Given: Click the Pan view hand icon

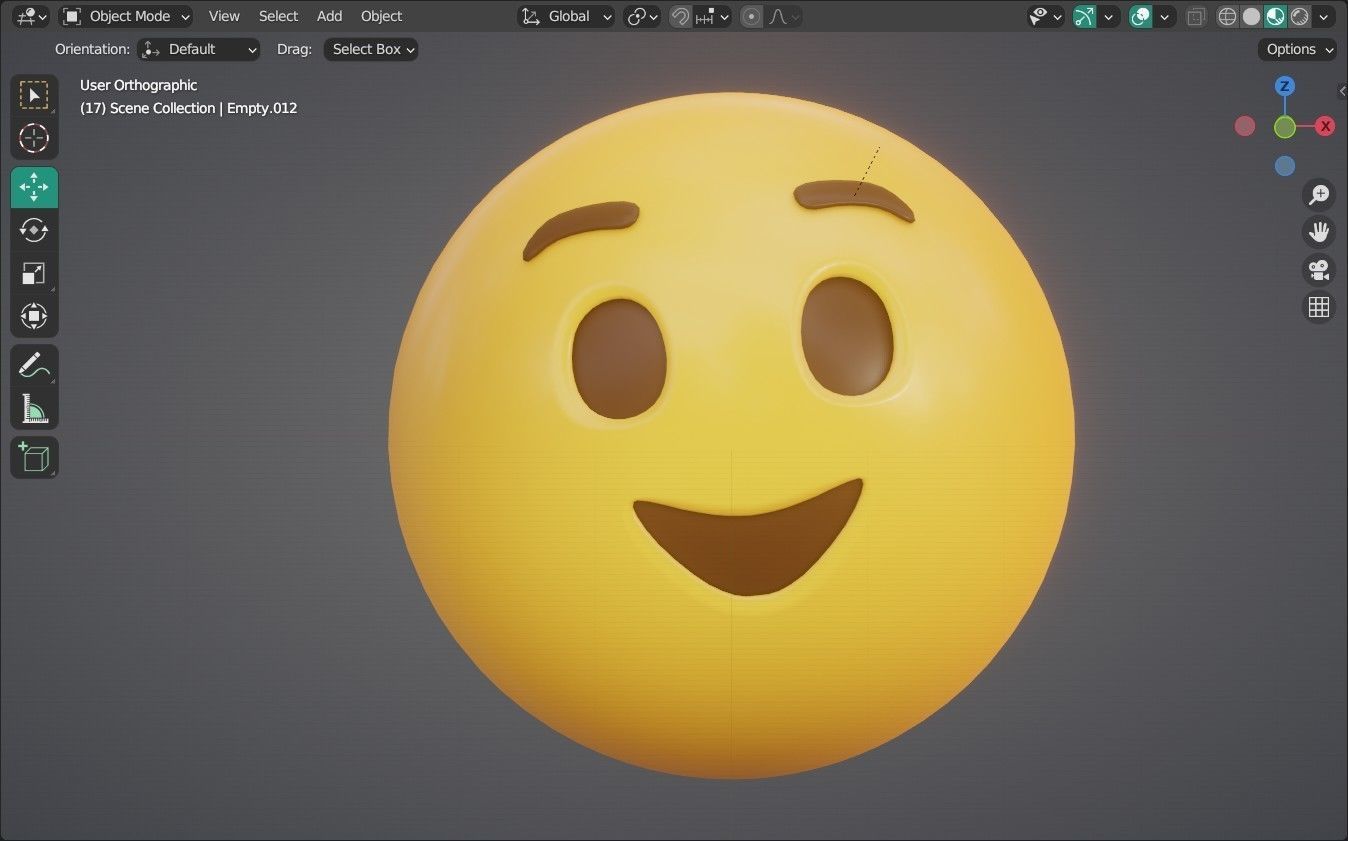Looking at the screenshot, I should point(1319,232).
